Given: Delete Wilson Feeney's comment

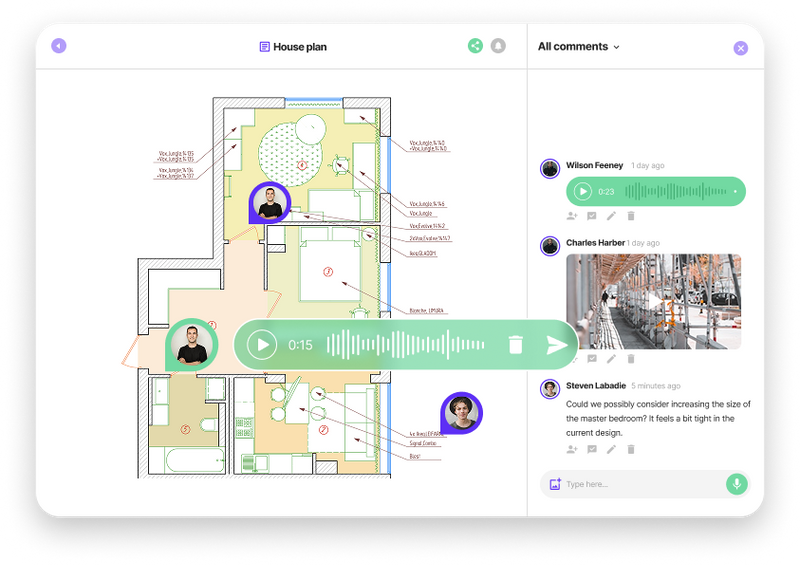Looking at the screenshot, I should click(631, 216).
